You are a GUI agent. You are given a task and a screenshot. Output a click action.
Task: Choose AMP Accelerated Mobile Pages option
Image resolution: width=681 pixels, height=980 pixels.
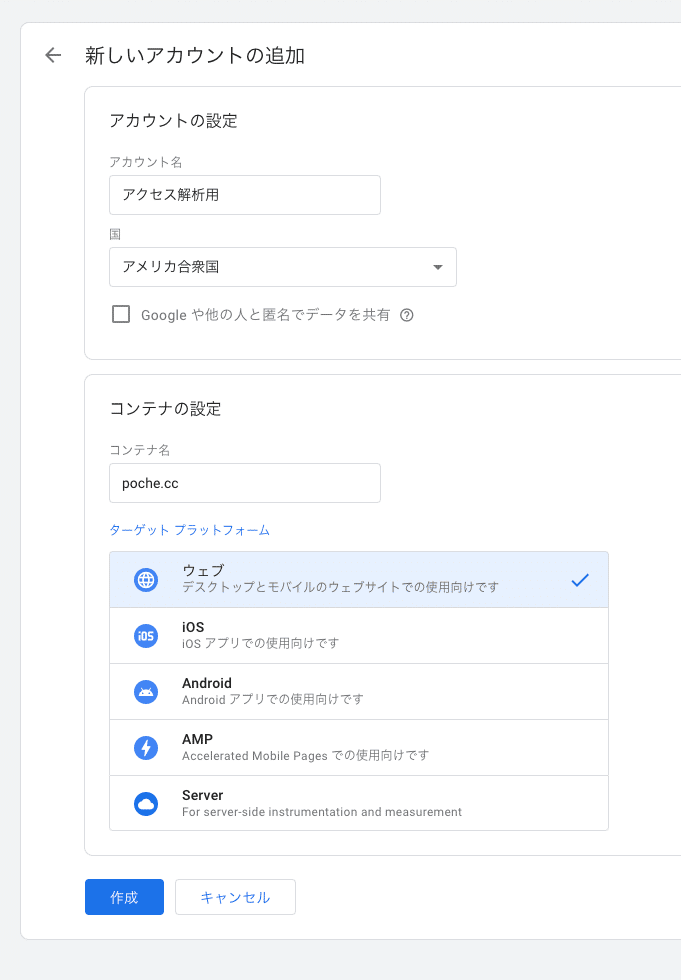359,748
